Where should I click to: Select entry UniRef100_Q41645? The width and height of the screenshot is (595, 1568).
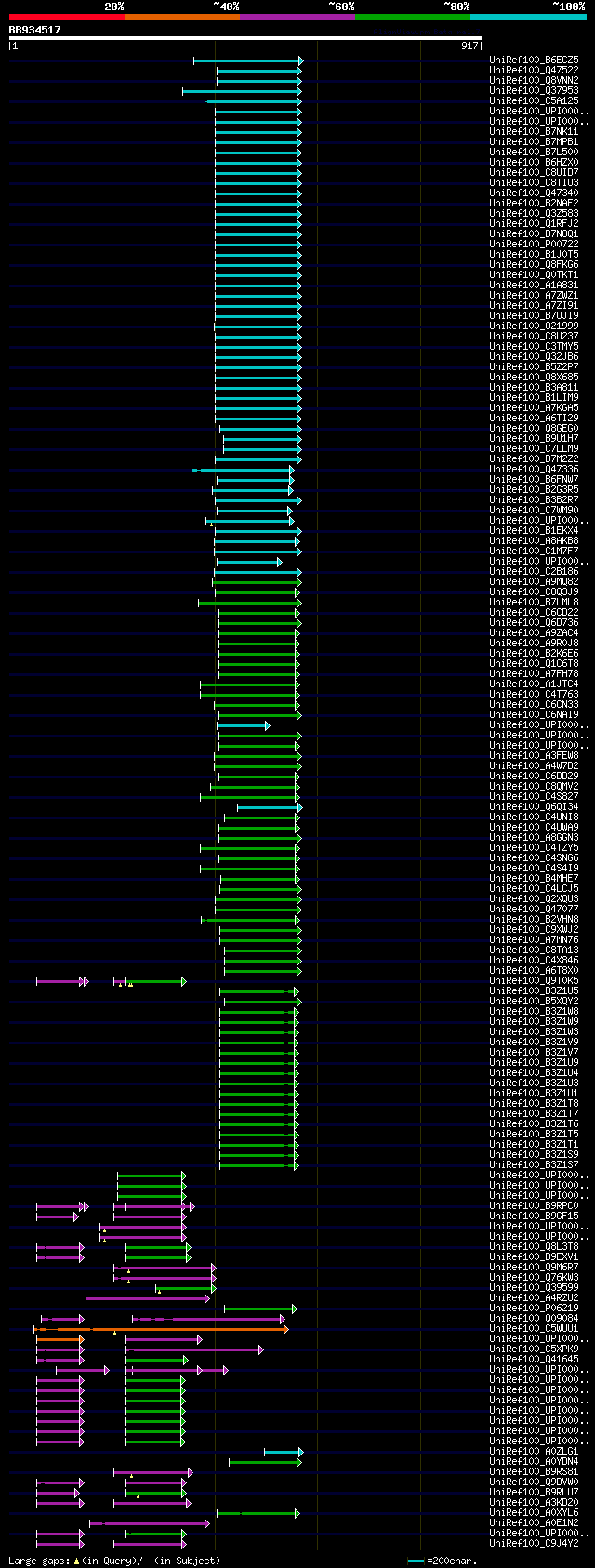point(534,1360)
